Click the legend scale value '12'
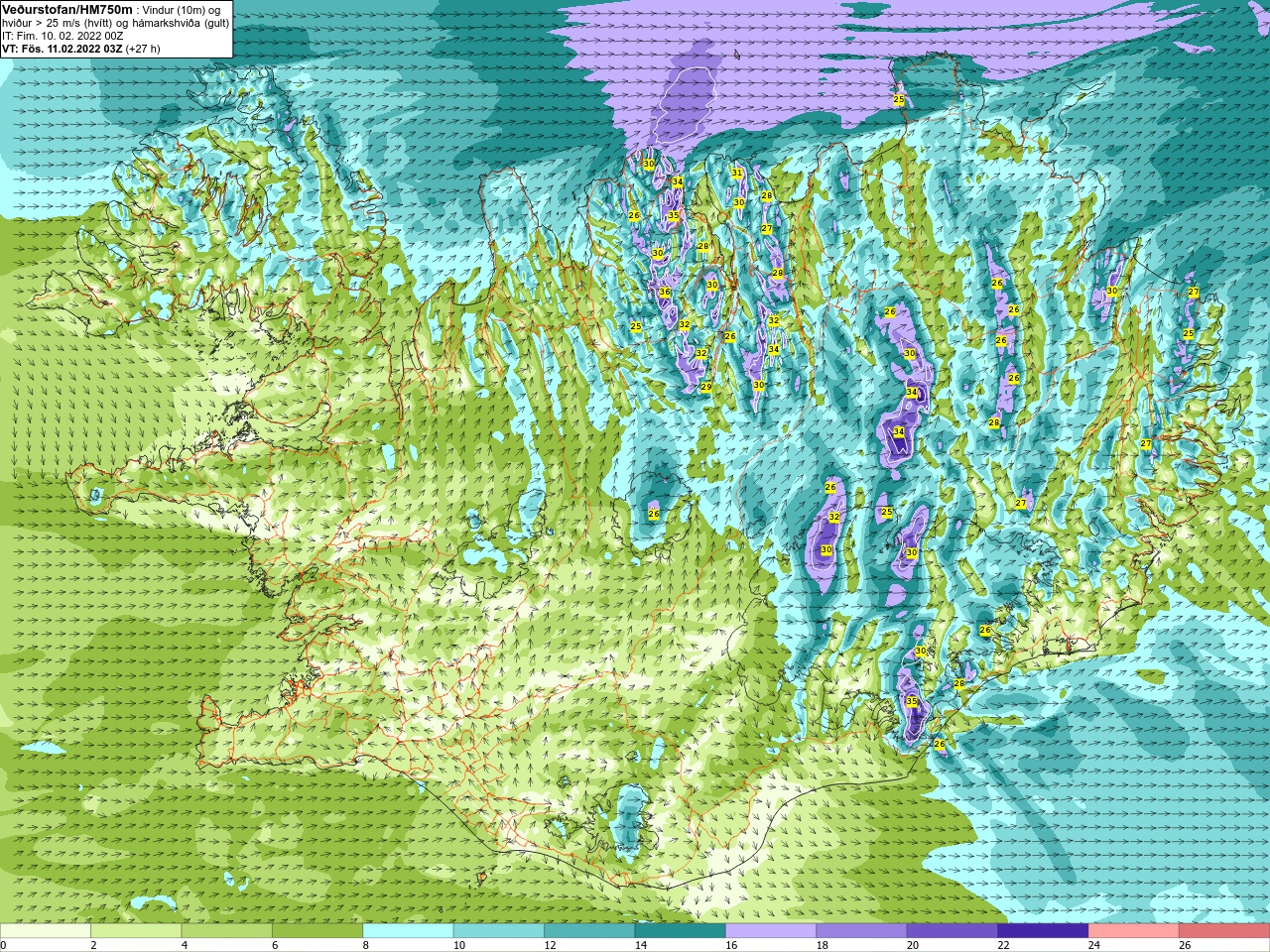Viewport: 1270px width, 952px height. (550, 945)
